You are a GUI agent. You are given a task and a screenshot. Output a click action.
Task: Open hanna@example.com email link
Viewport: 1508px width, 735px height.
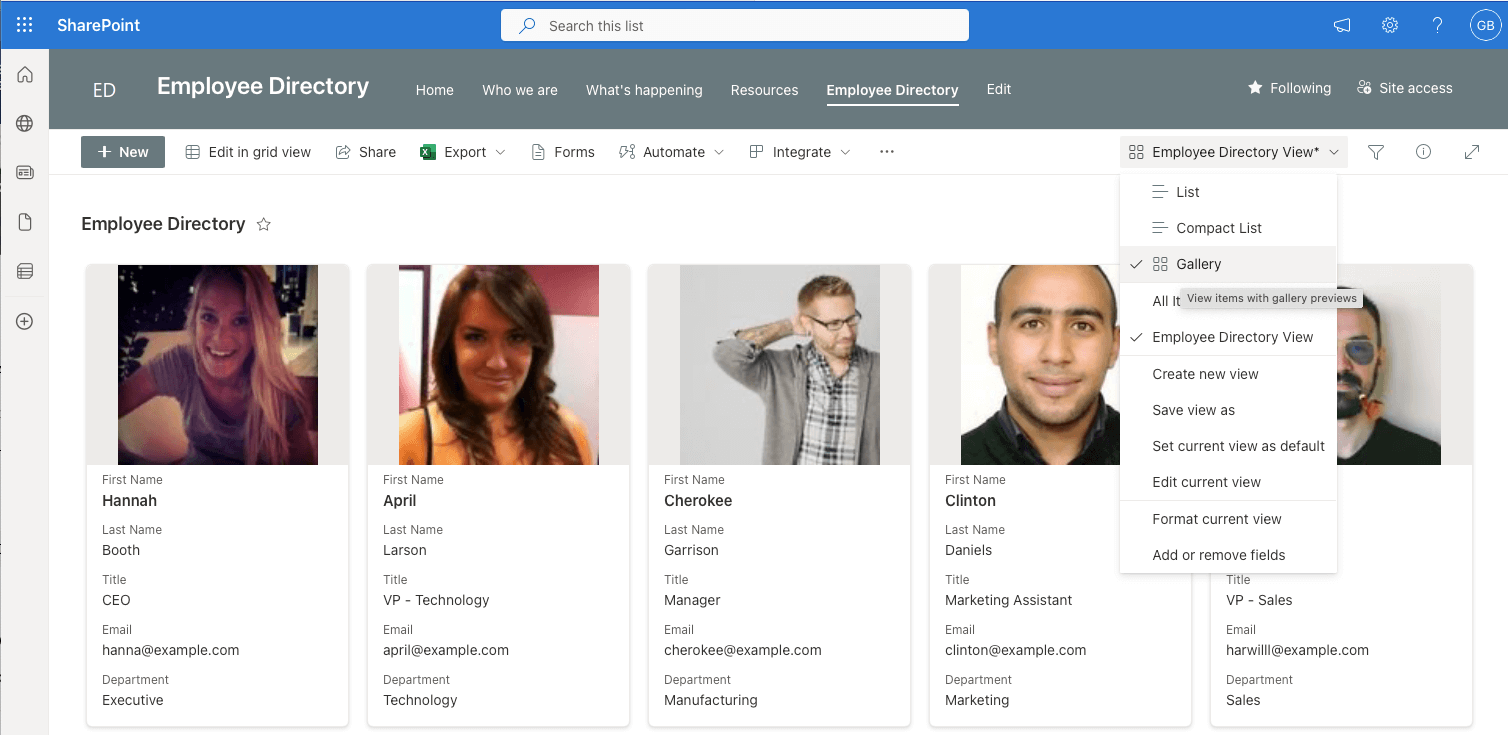click(x=170, y=650)
